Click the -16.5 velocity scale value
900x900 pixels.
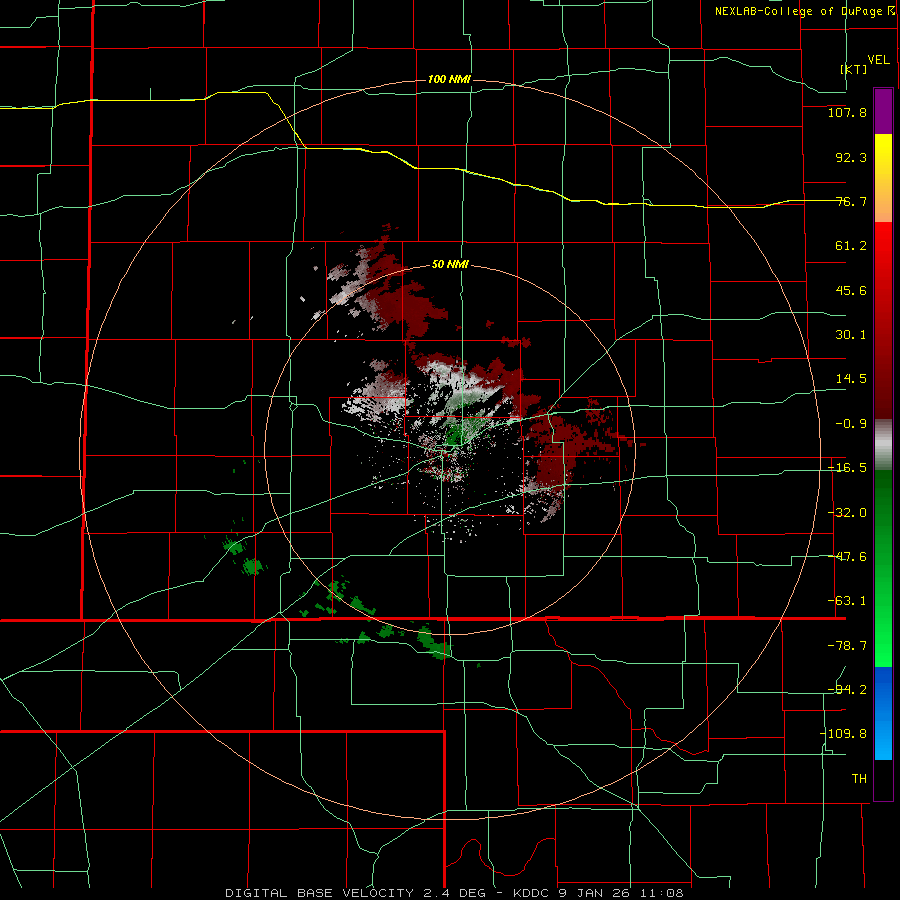(x=847, y=468)
